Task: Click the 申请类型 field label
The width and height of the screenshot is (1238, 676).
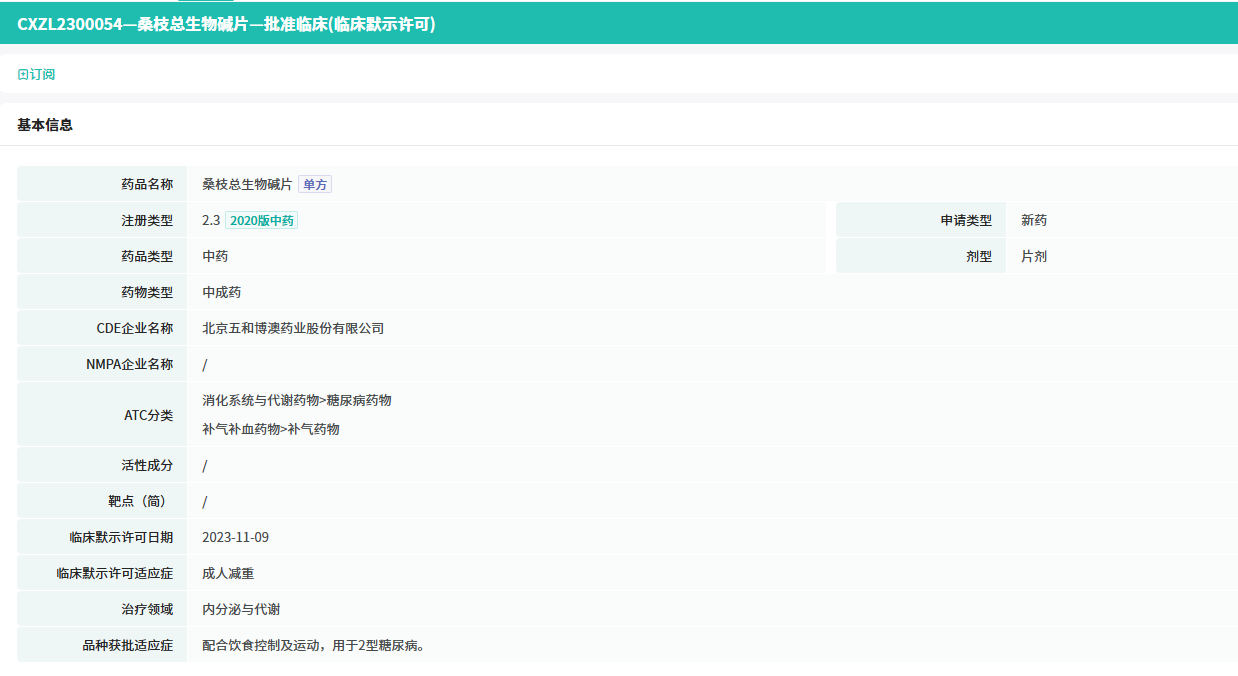Action: click(x=966, y=220)
